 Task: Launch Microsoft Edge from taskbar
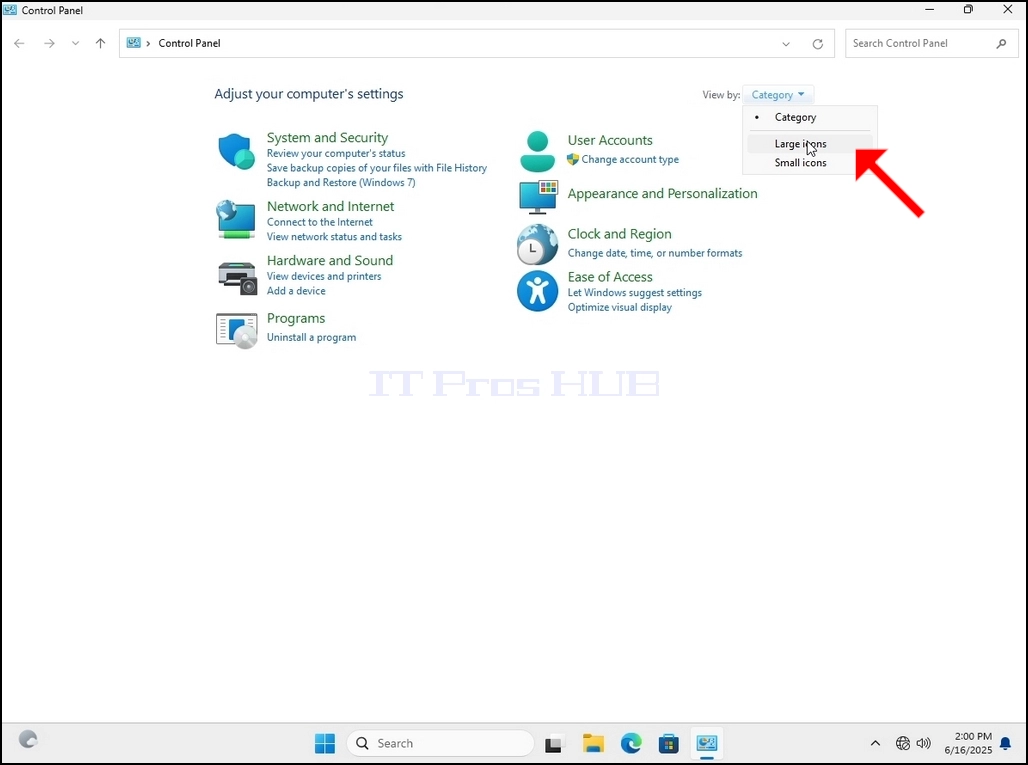(x=631, y=743)
